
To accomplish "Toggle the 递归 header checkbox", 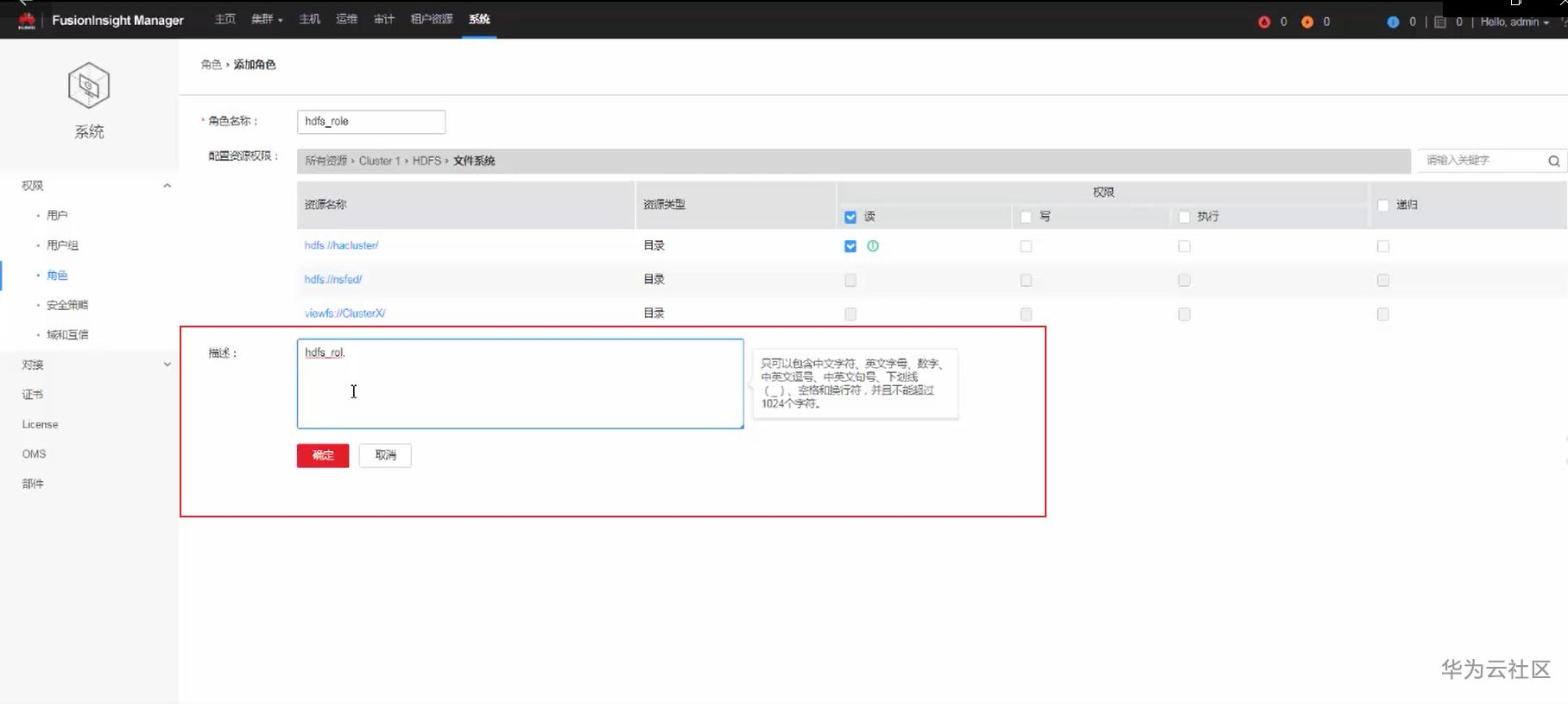I will tap(1383, 205).
